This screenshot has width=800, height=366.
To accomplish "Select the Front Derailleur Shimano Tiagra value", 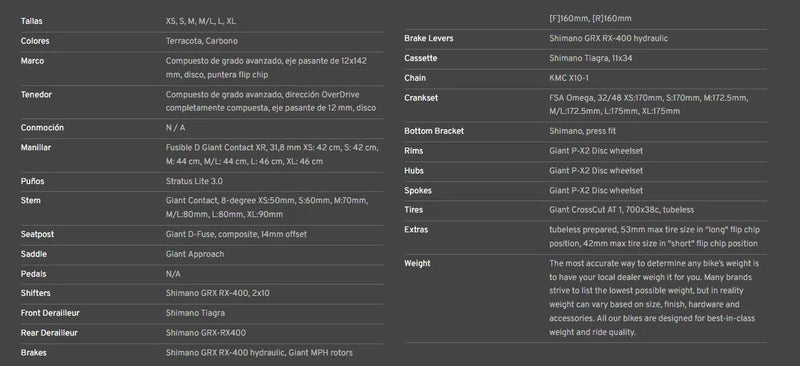I will tap(195, 313).
